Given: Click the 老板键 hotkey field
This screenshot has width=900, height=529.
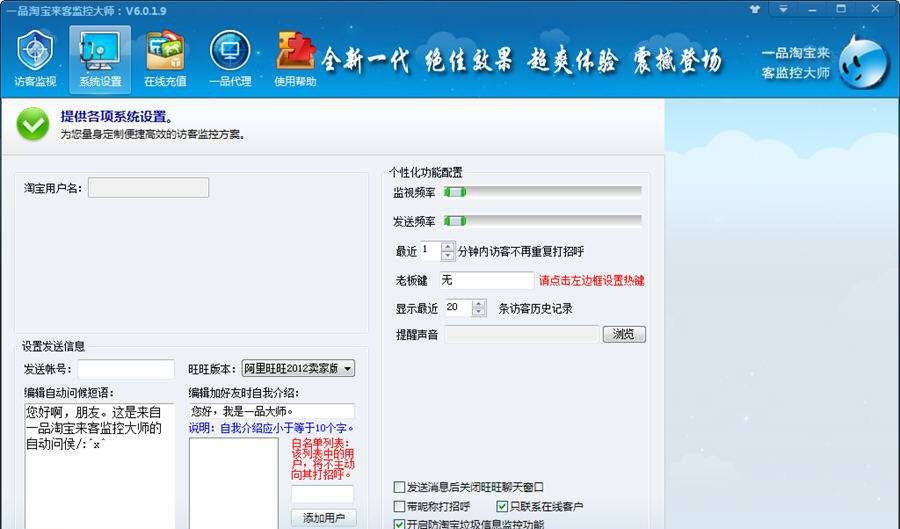Looking at the screenshot, I should coord(487,280).
